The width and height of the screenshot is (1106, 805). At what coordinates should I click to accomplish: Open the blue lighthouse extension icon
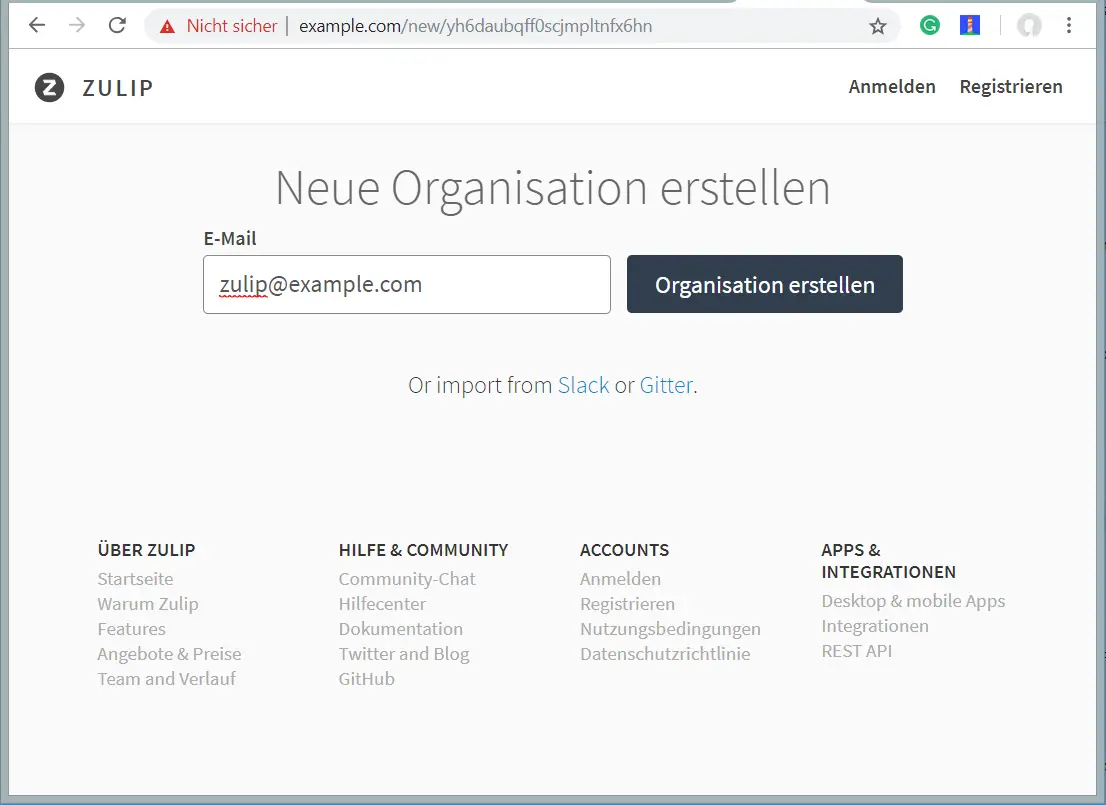point(970,26)
